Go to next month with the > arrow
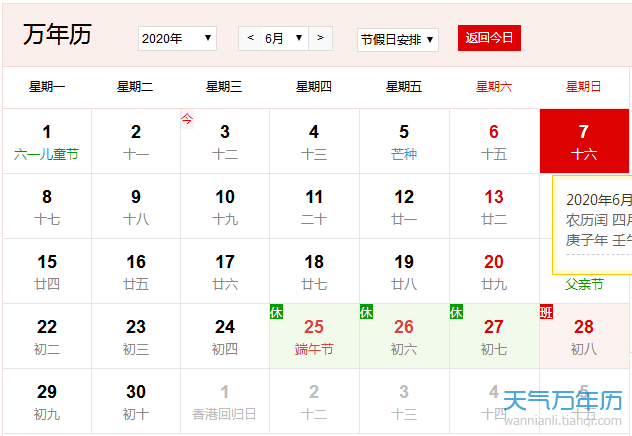Screen dimensions: 632x436 click(320, 38)
